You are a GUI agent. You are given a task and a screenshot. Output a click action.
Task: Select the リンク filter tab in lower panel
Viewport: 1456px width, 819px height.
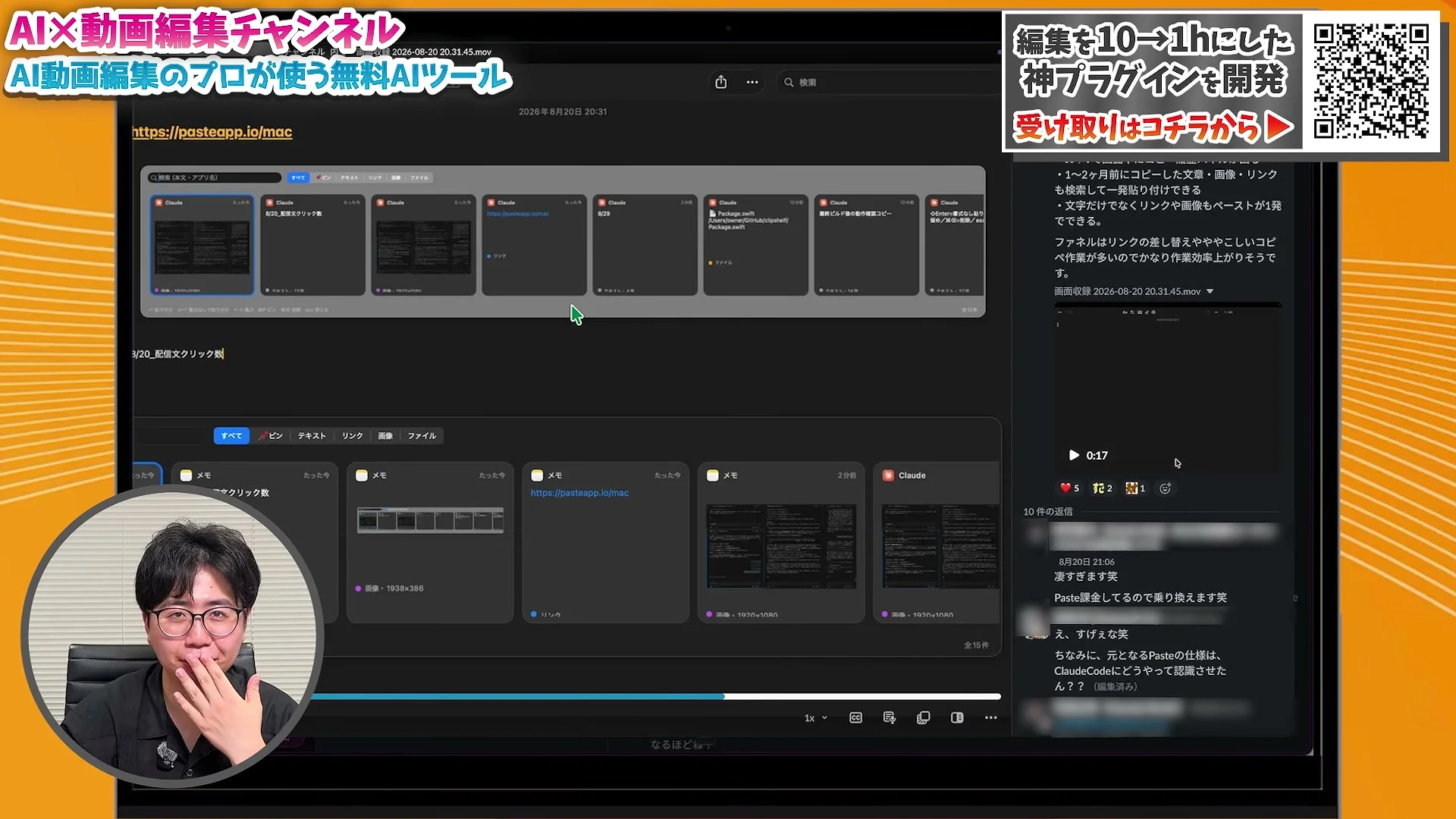[353, 436]
